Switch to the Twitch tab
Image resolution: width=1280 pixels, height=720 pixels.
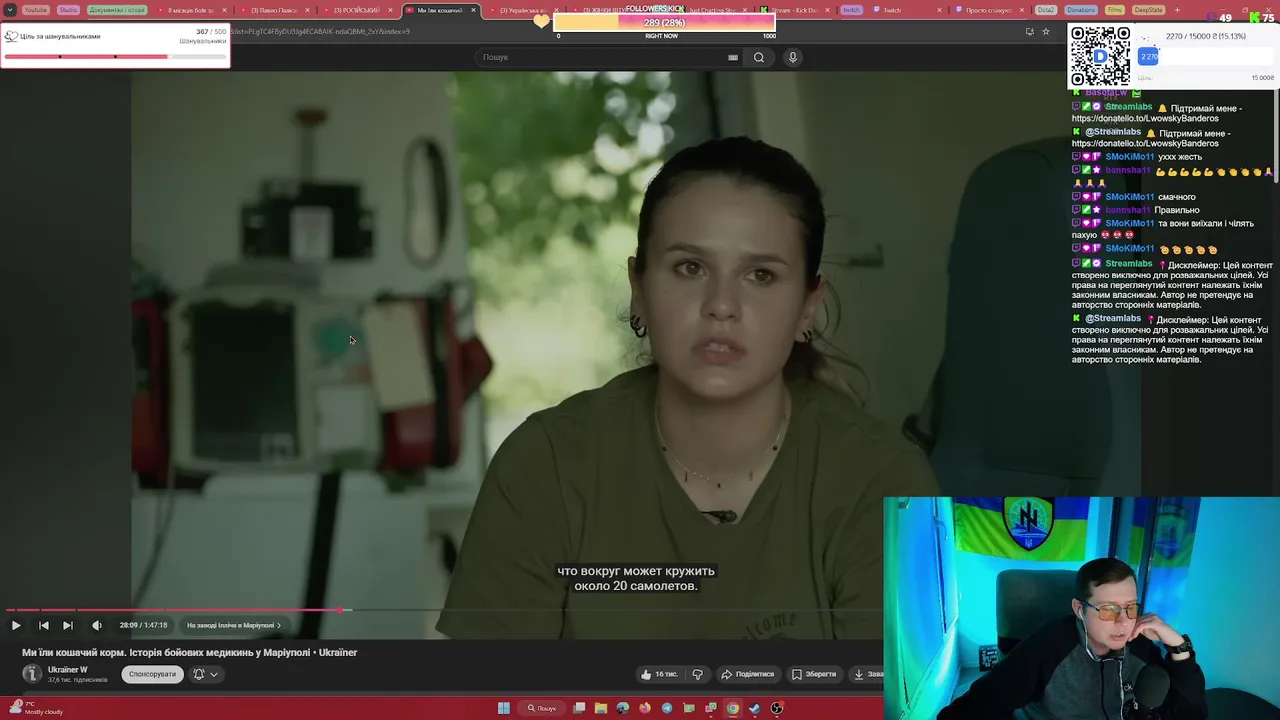[907, 10]
